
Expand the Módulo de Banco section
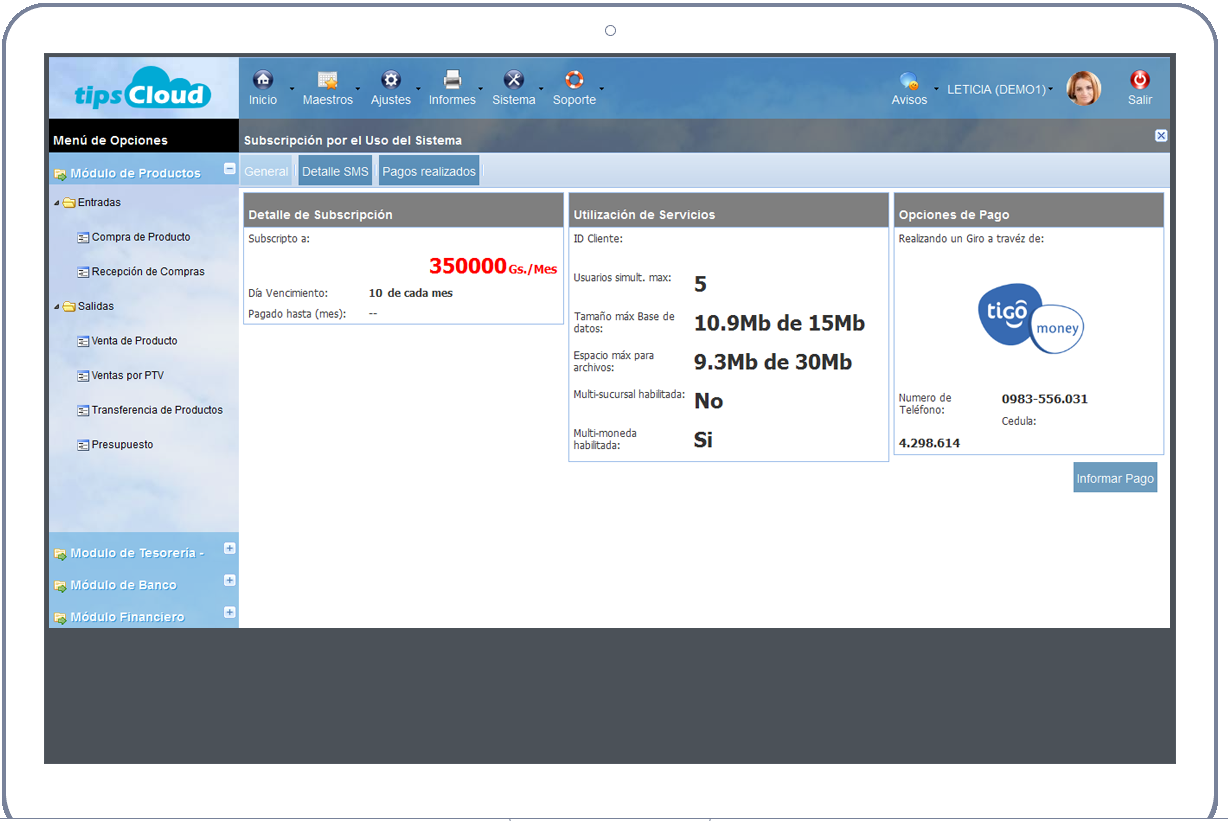(229, 580)
